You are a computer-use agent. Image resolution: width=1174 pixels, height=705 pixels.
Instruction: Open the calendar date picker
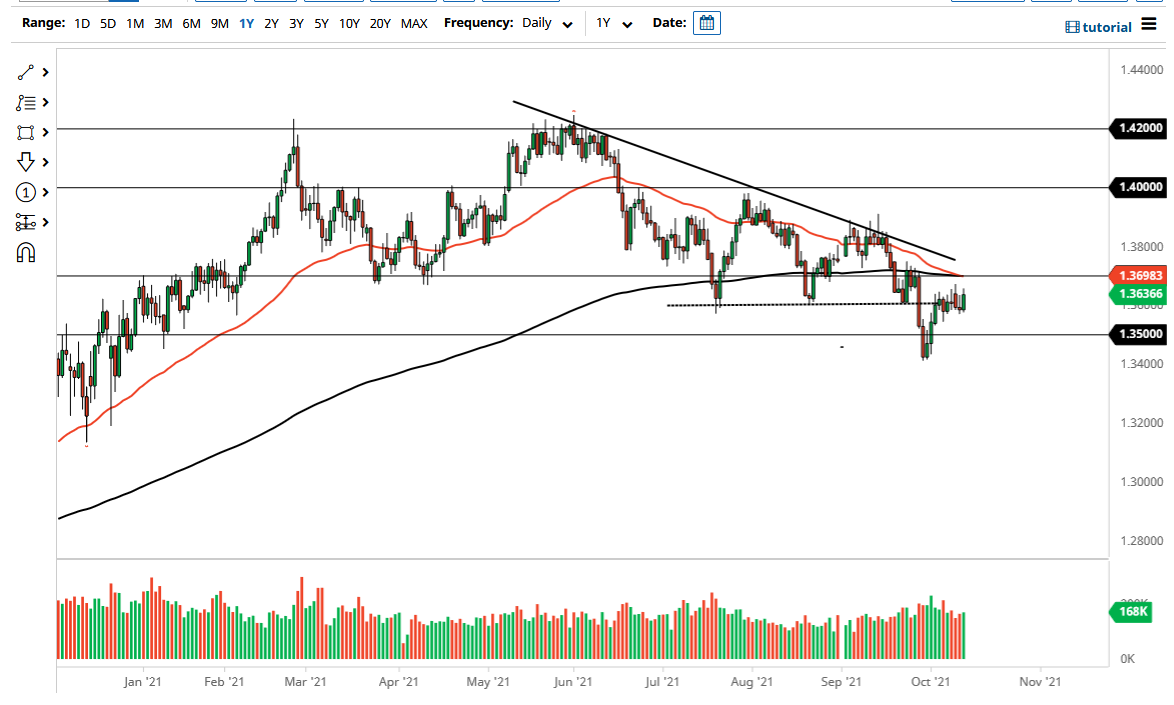706,23
